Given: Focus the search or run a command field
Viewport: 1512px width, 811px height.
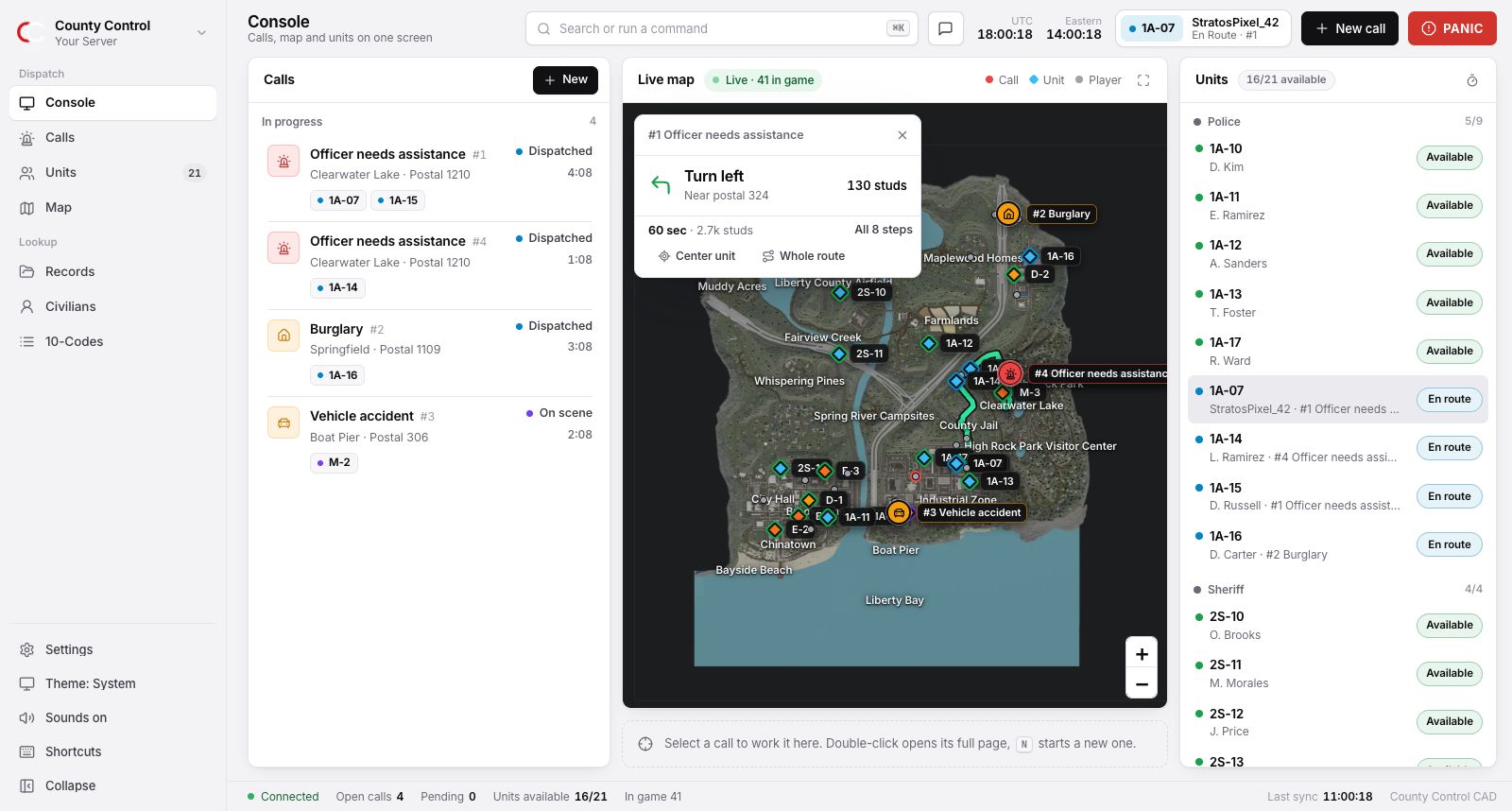Looking at the screenshot, I should (721, 28).
